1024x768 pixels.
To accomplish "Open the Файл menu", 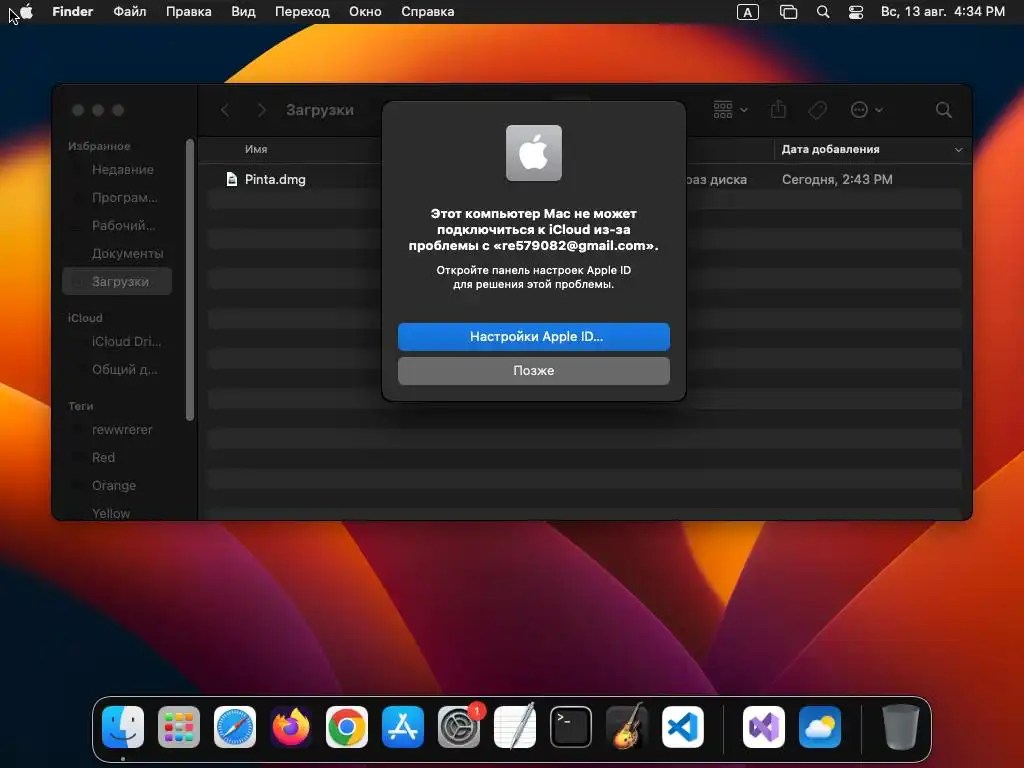I will (x=129, y=12).
